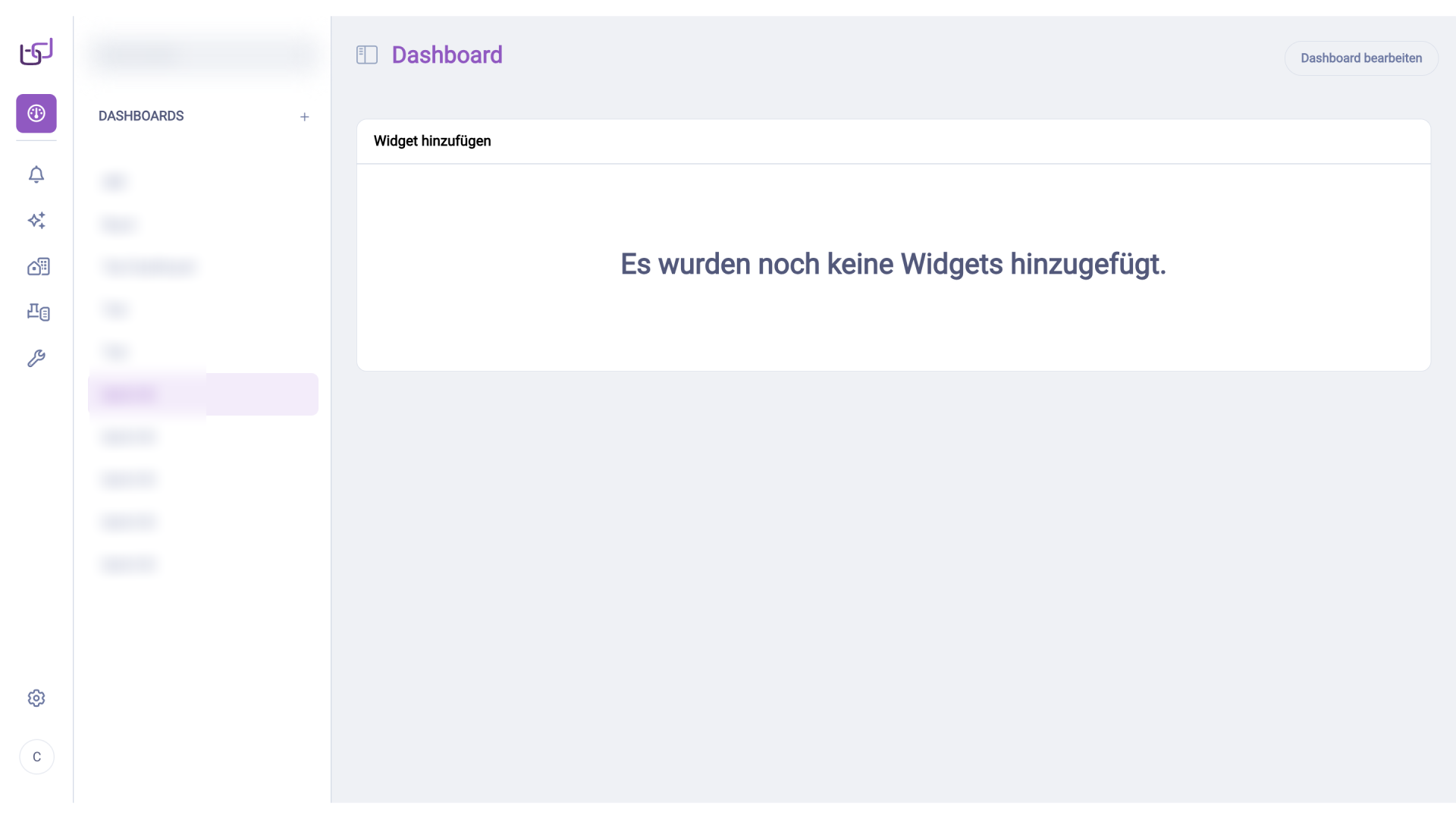Click the purple Dashboard page title
The width and height of the screenshot is (1456, 819).
coord(447,55)
